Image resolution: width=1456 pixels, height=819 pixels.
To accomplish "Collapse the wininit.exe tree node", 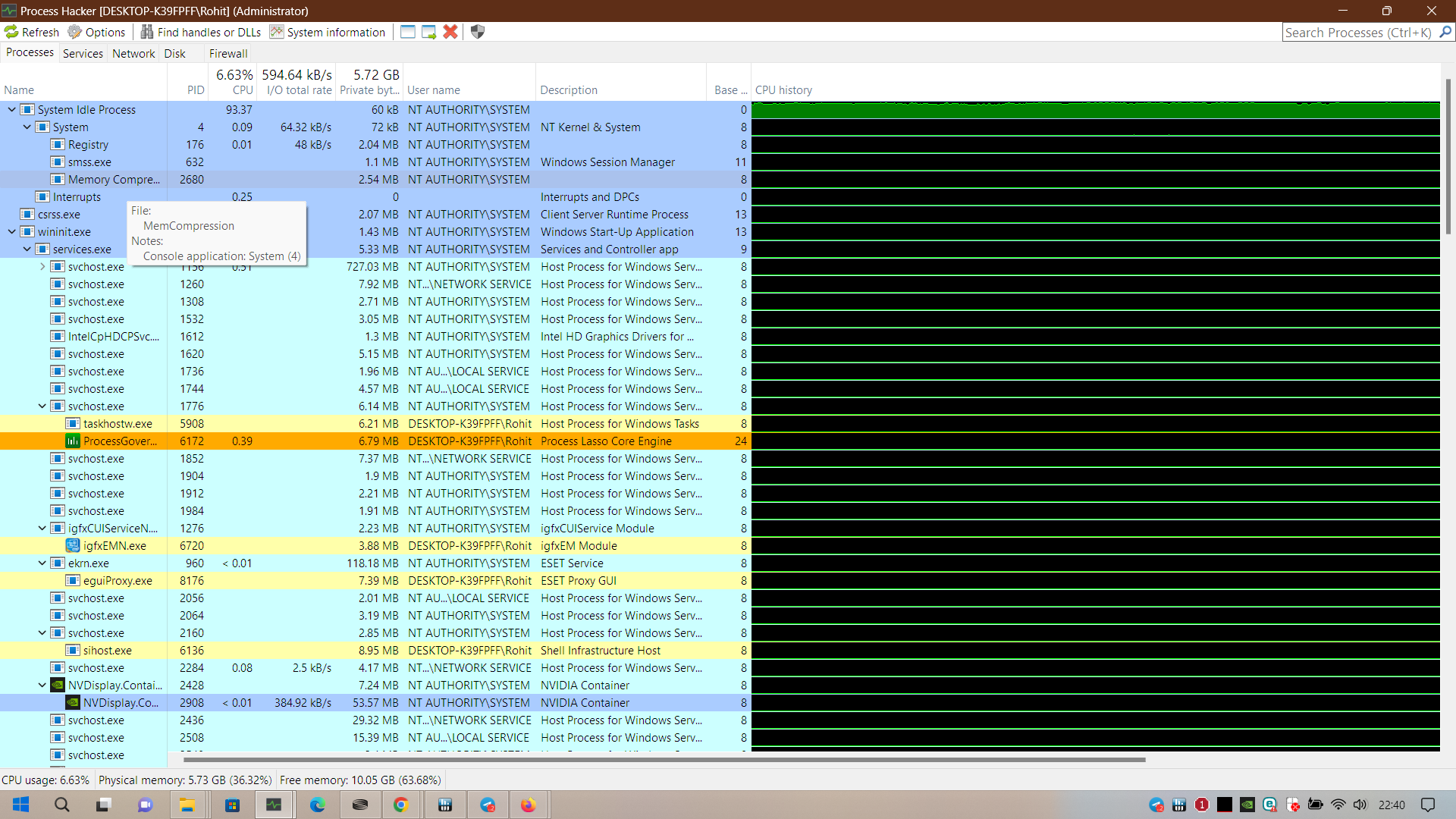I will (11, 232).
